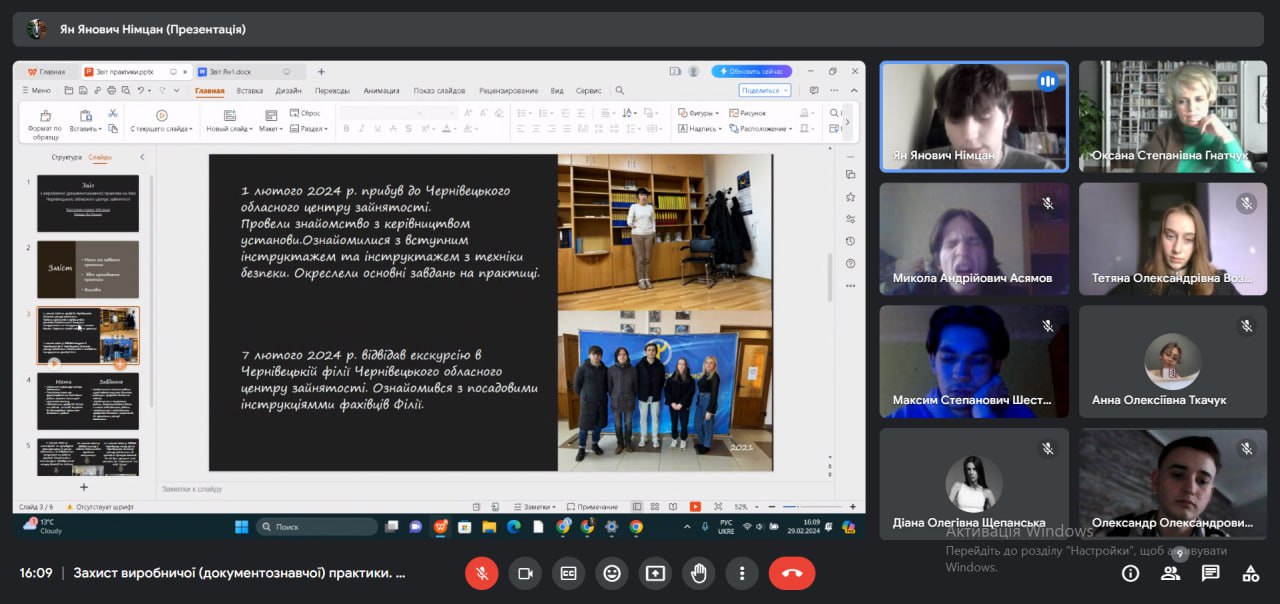Screen dimensions: 1280x604
Task: Open the meeting details info icon
Action: [1131, 573]
